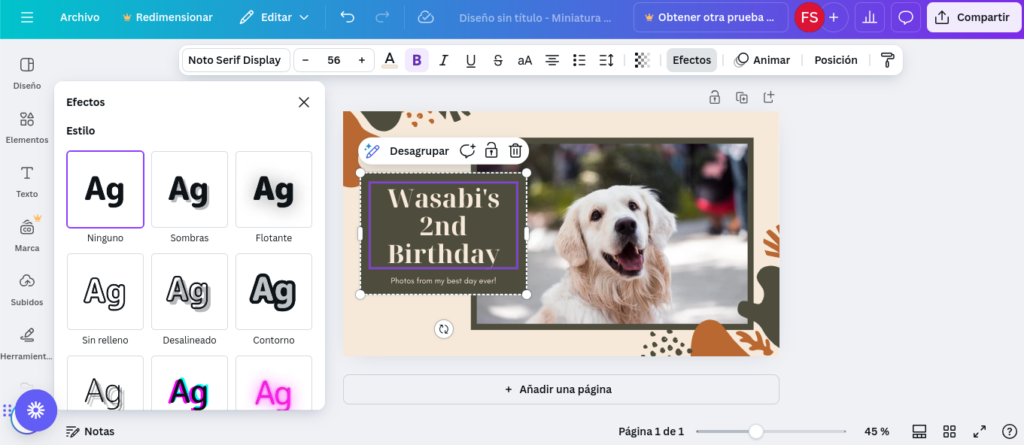Toggle bulleted list
This screenshot has width=1024, height=445.
pyautogui.click(x=579, y=60)
